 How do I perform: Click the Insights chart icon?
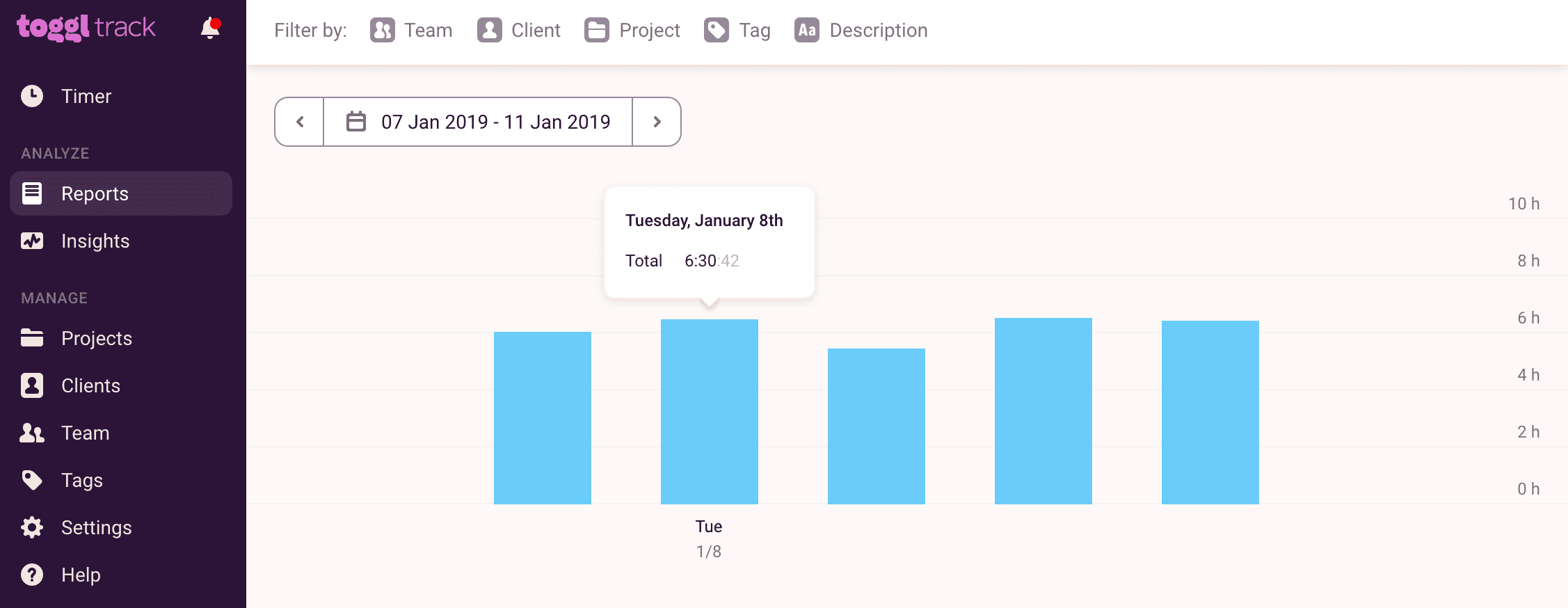(x=32, y=241)
